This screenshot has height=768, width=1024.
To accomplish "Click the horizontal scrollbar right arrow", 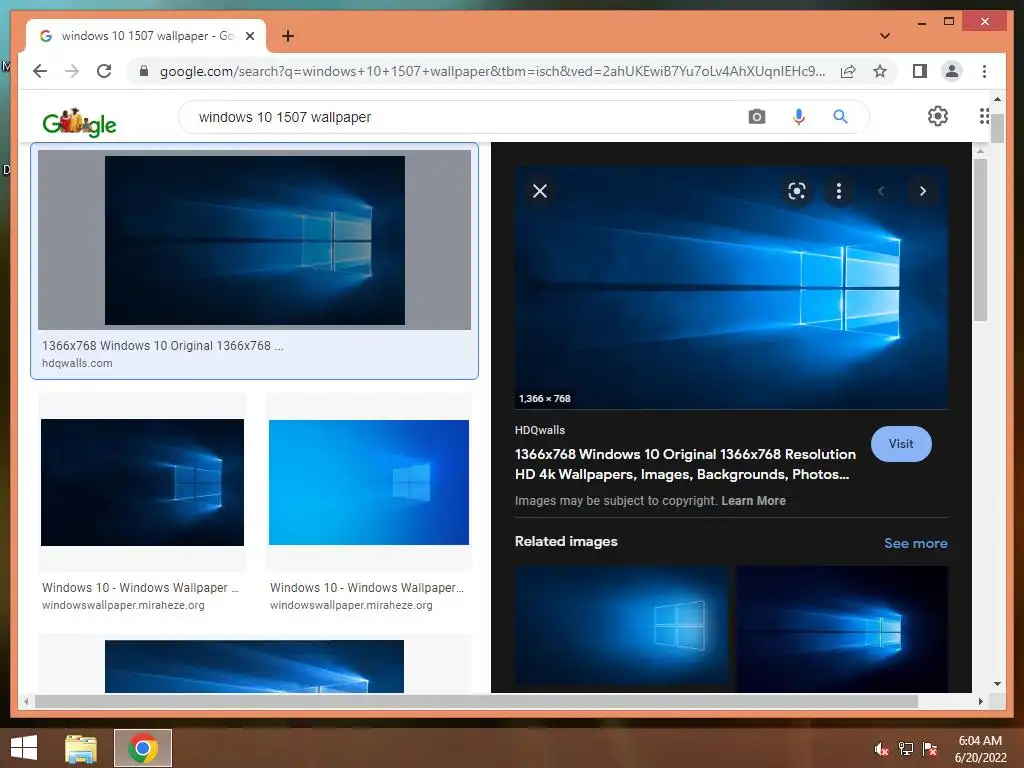I will (980, 701).
